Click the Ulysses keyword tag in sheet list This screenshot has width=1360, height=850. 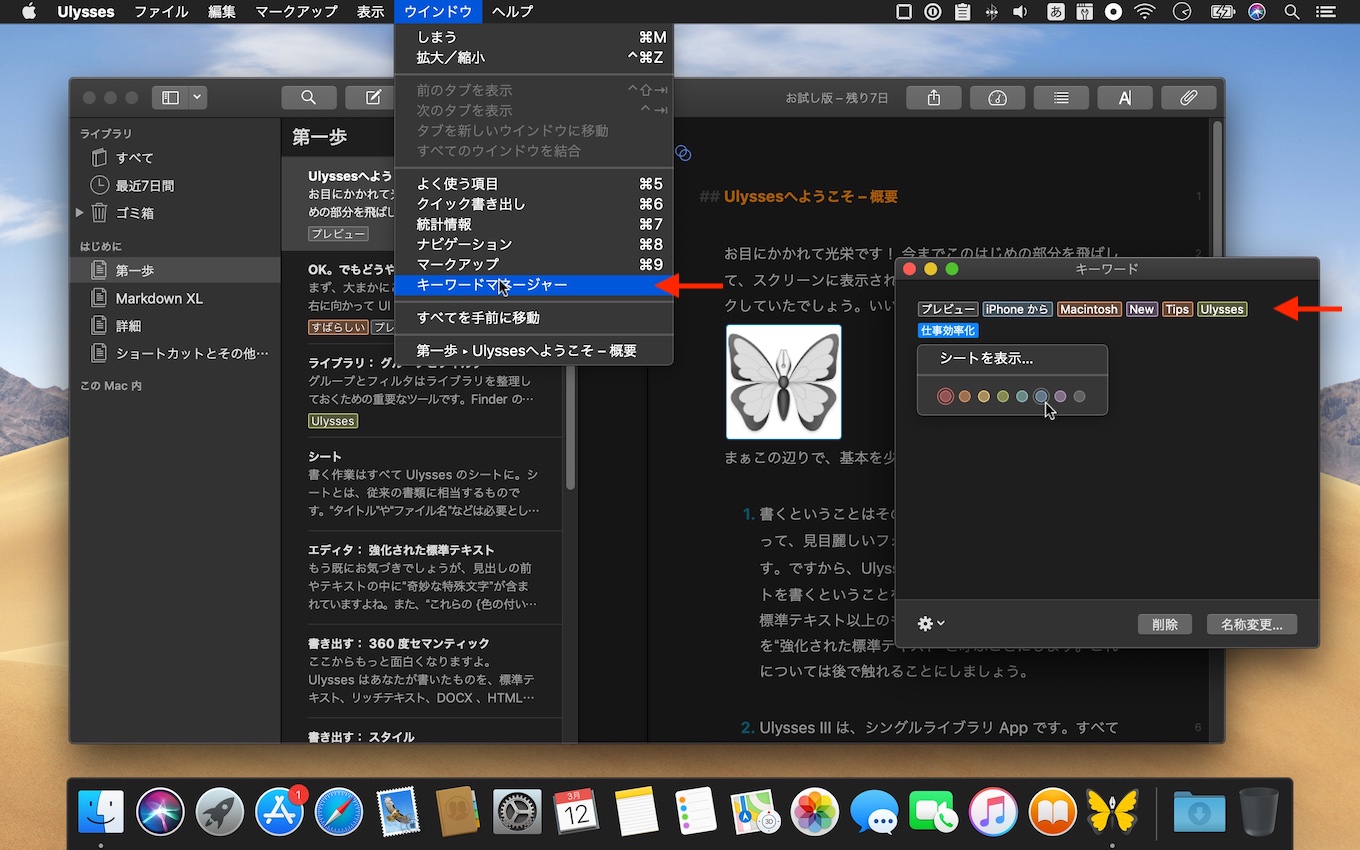333,421
